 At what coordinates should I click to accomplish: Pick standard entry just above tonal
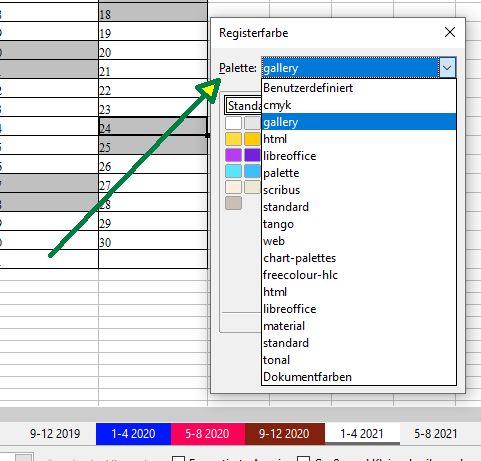(359, 343)
